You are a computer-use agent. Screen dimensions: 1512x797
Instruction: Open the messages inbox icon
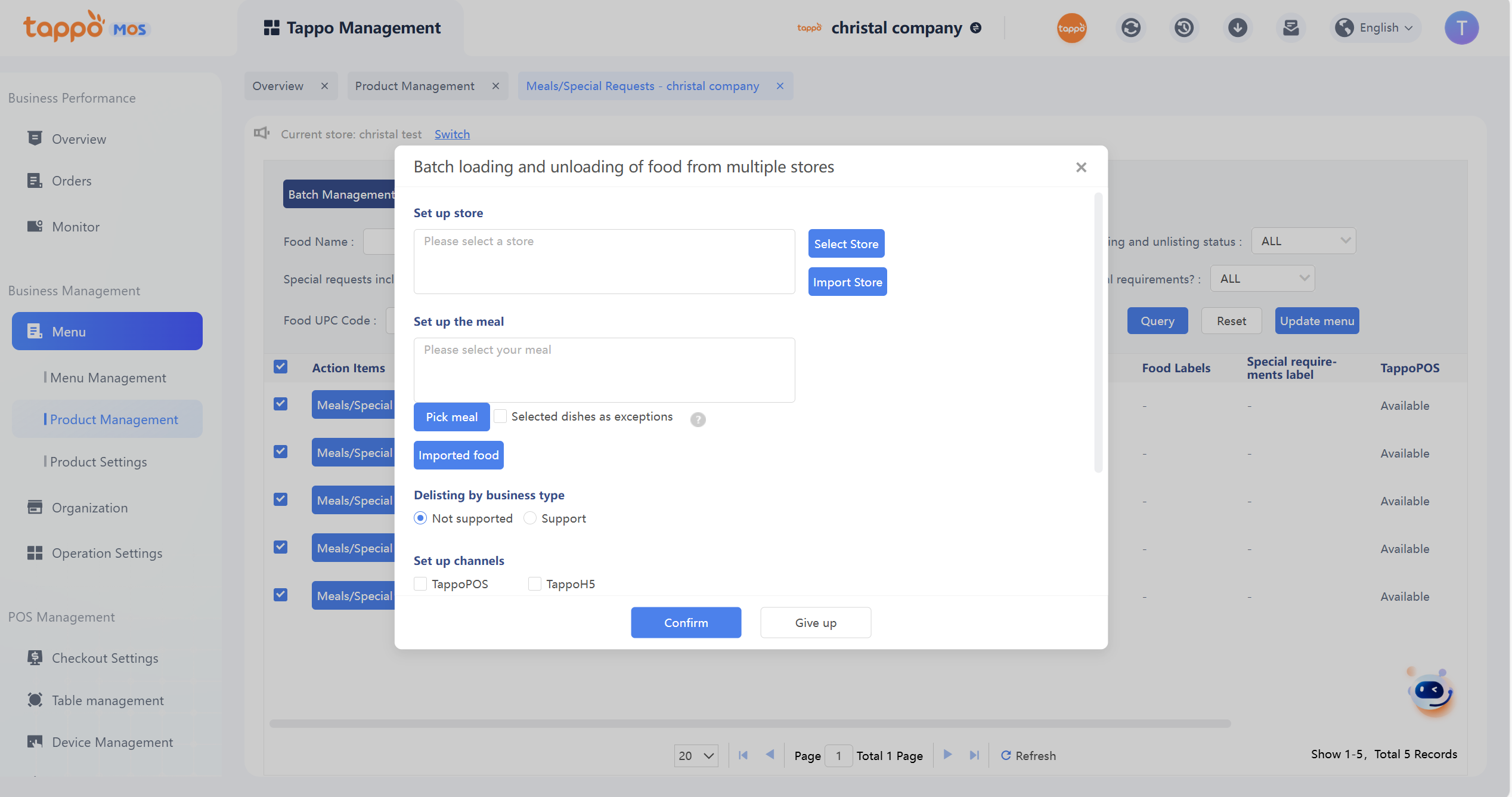point(1291,28)
